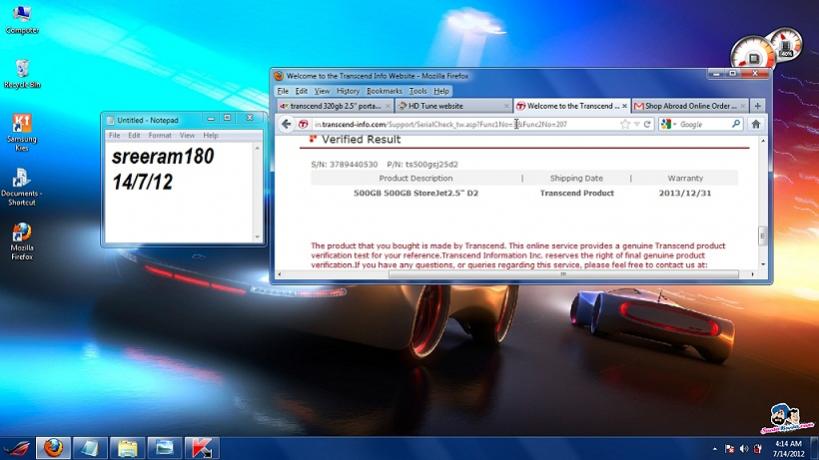Screen dimensions: 819x460
Task: Click the Notepad scroll up arrow
Action: pyautogui.click(x=257, y=148)
